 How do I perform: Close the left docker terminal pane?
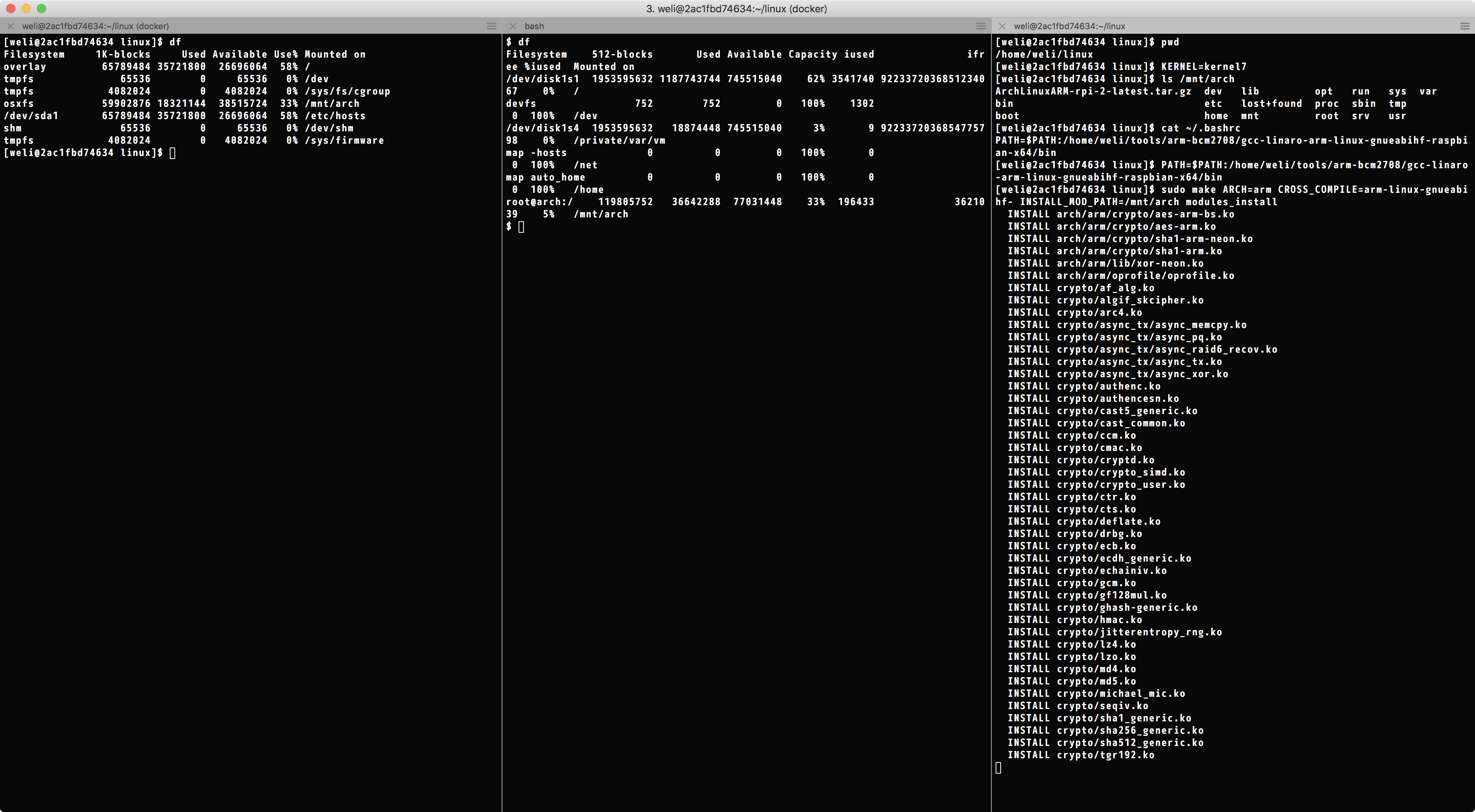point(10,27)
